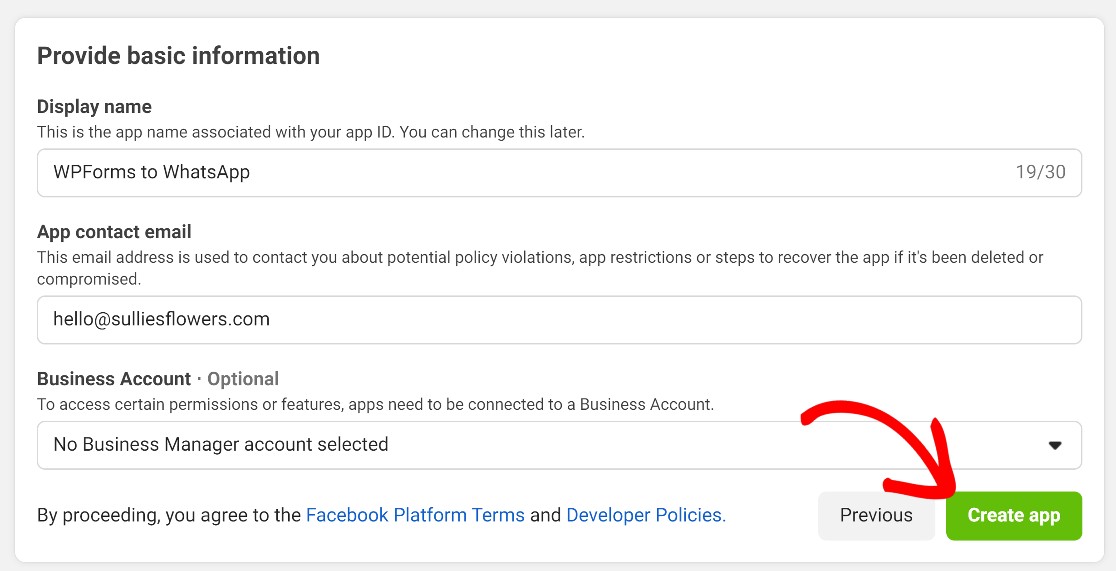Click the Optional text beside Business Account
This screenshot has height=571, width=1116.
(x=243, y=379)
